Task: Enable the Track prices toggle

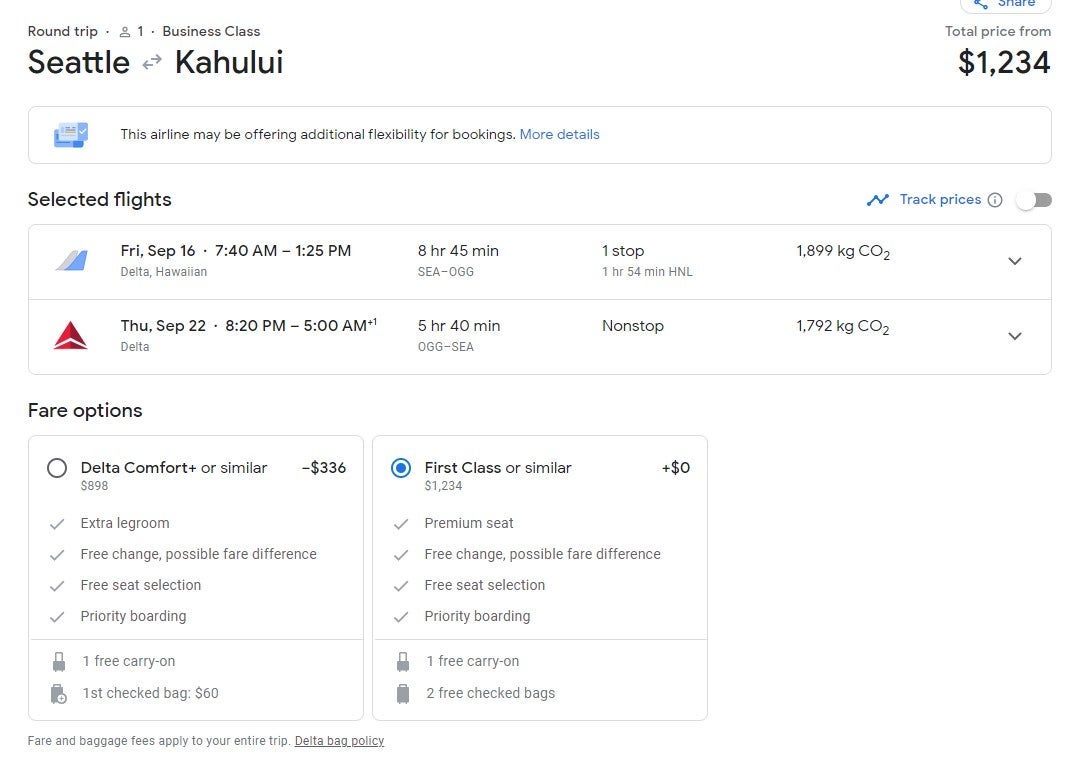Action: [1034, 200]
